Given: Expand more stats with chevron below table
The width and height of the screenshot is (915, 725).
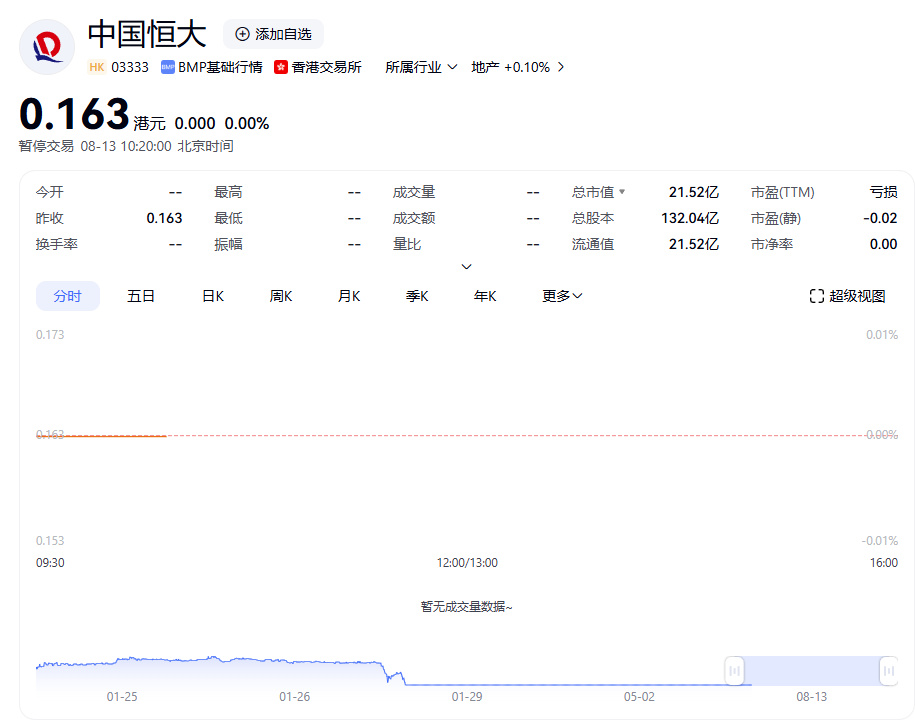Looking at the screenshot, I should 466,266.
